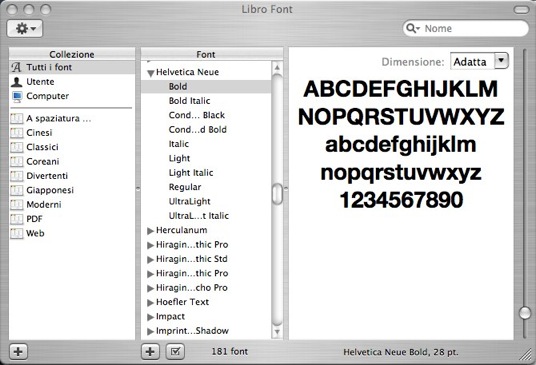Select the Bold Italic typeface
Screen dimensions: 536x365
pyautogui.click(x=206, y=101)
